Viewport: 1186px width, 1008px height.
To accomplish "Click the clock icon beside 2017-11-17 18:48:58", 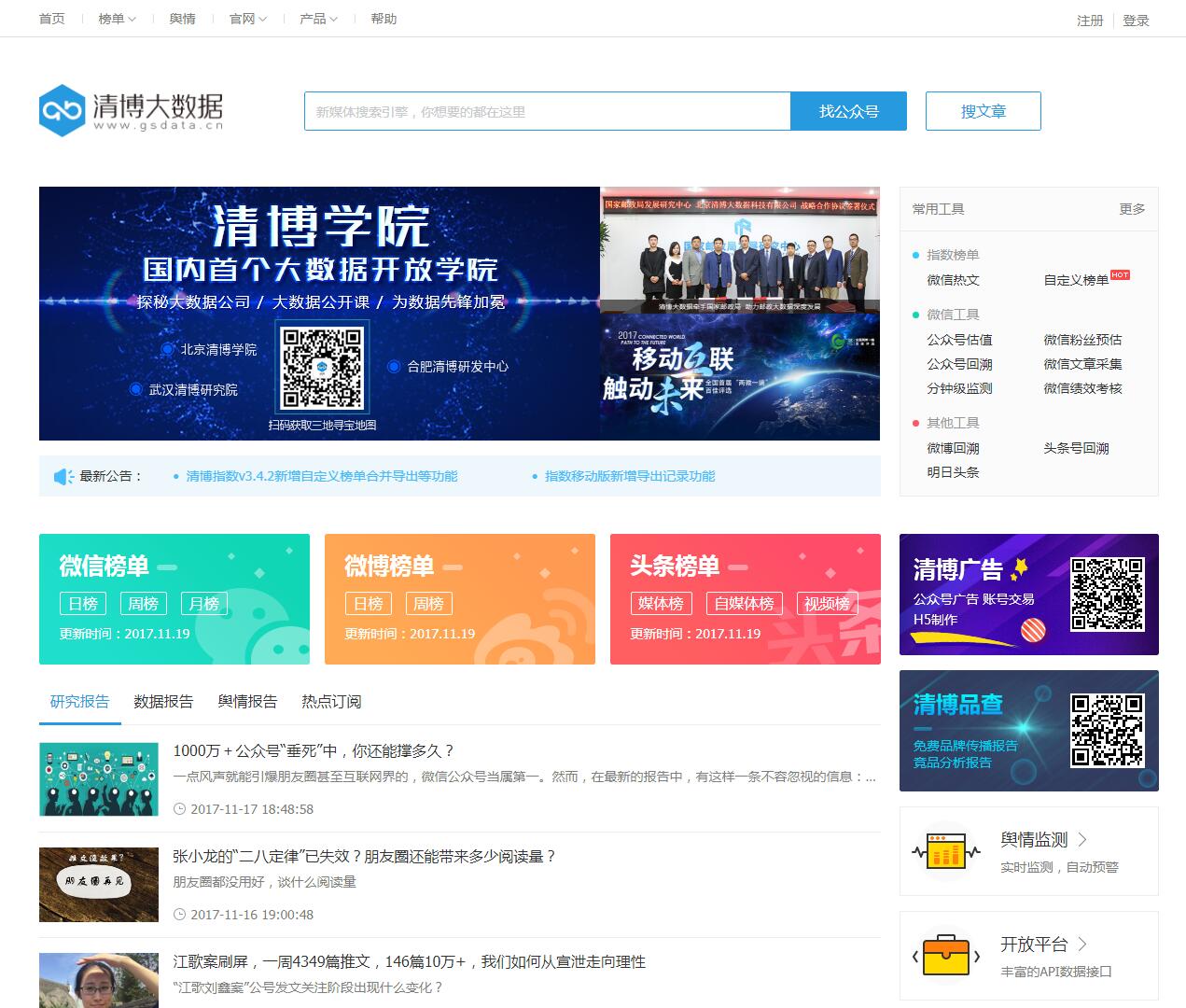I will point(179,809).
